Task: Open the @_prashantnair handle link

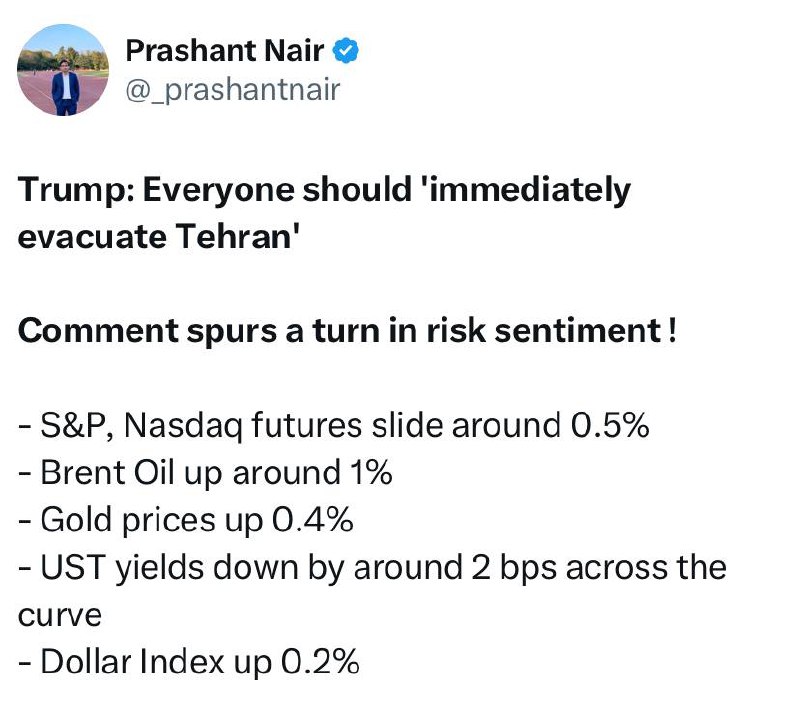Action: click(x=233, y=90)
